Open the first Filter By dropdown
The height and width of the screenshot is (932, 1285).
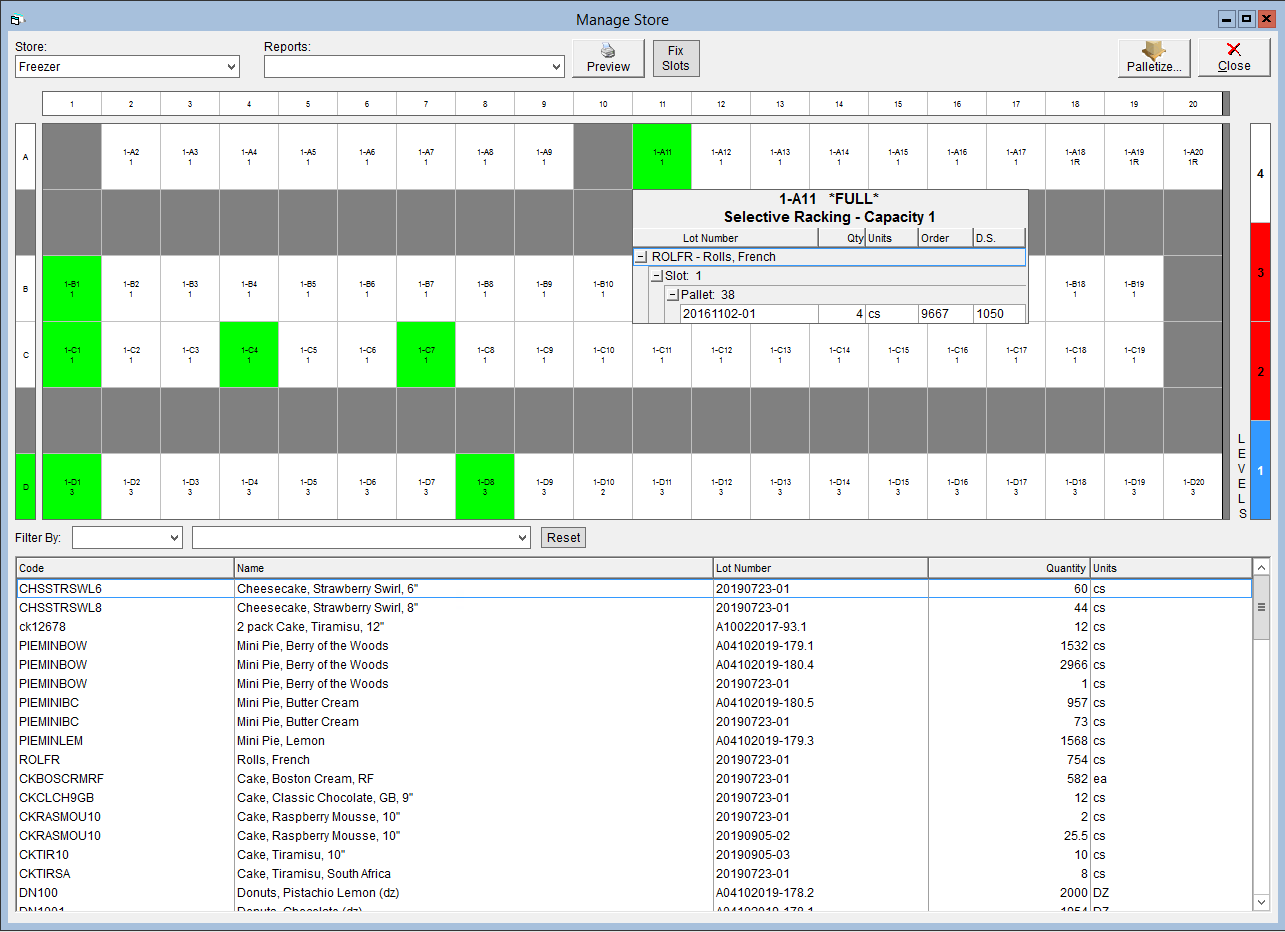pos(127,538)
